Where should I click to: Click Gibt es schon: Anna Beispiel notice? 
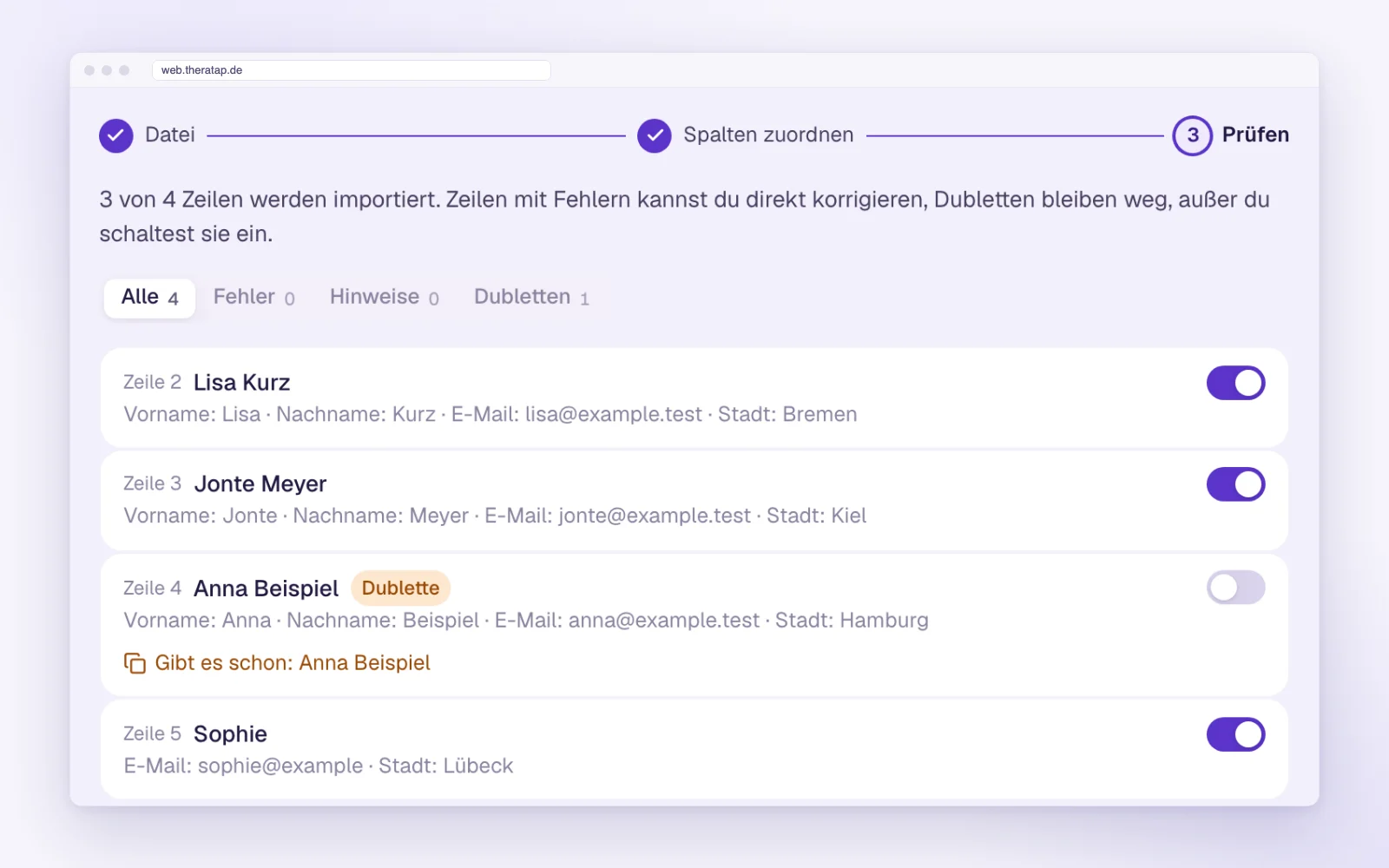pyautogui.click(x=293, y=663)
